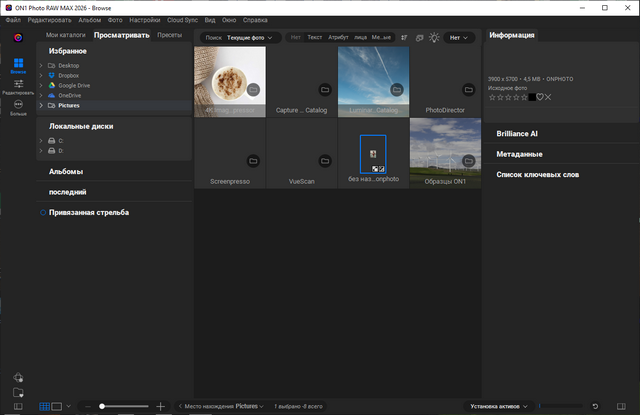This screenshot has height=415, width=640.
Task: Expand the Google Drive tree chevron
Action: (41, 86)
